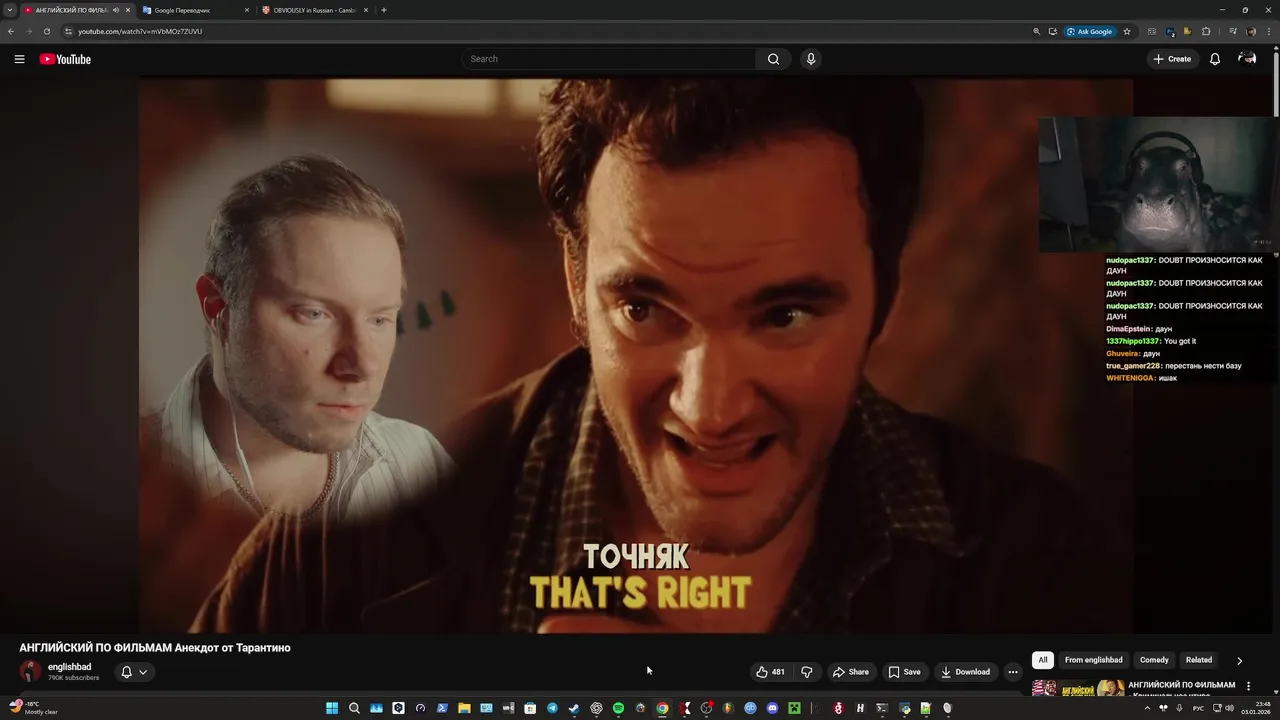The width and height of the screenshot is (1280, 720).
Task: Click the Ask Google button
Action: pos(1090,31)
